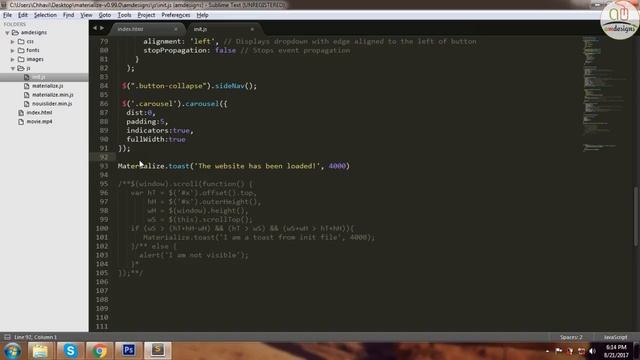Viewport: 640px width, 360px height.
Task: Click the editor vertical scrollbar
Action: [x=636, y=216]
